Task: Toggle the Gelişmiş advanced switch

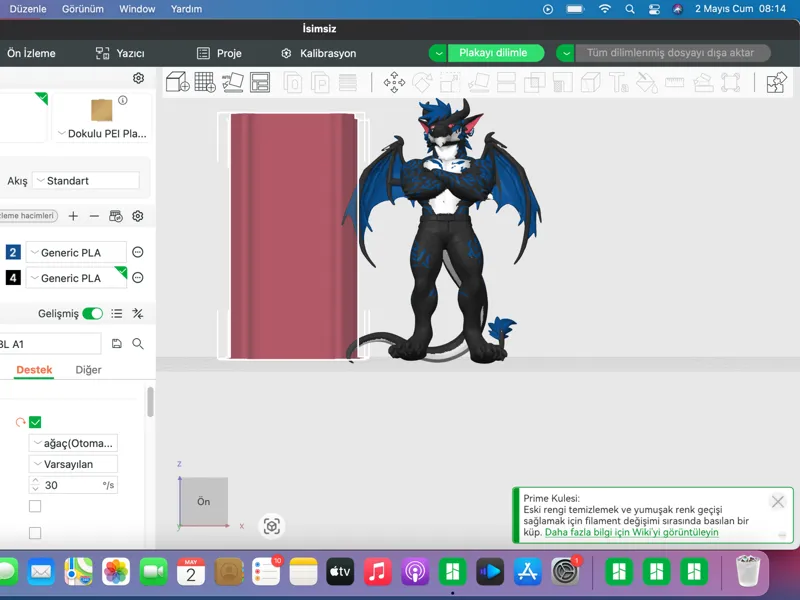Action: coord(92,313)
